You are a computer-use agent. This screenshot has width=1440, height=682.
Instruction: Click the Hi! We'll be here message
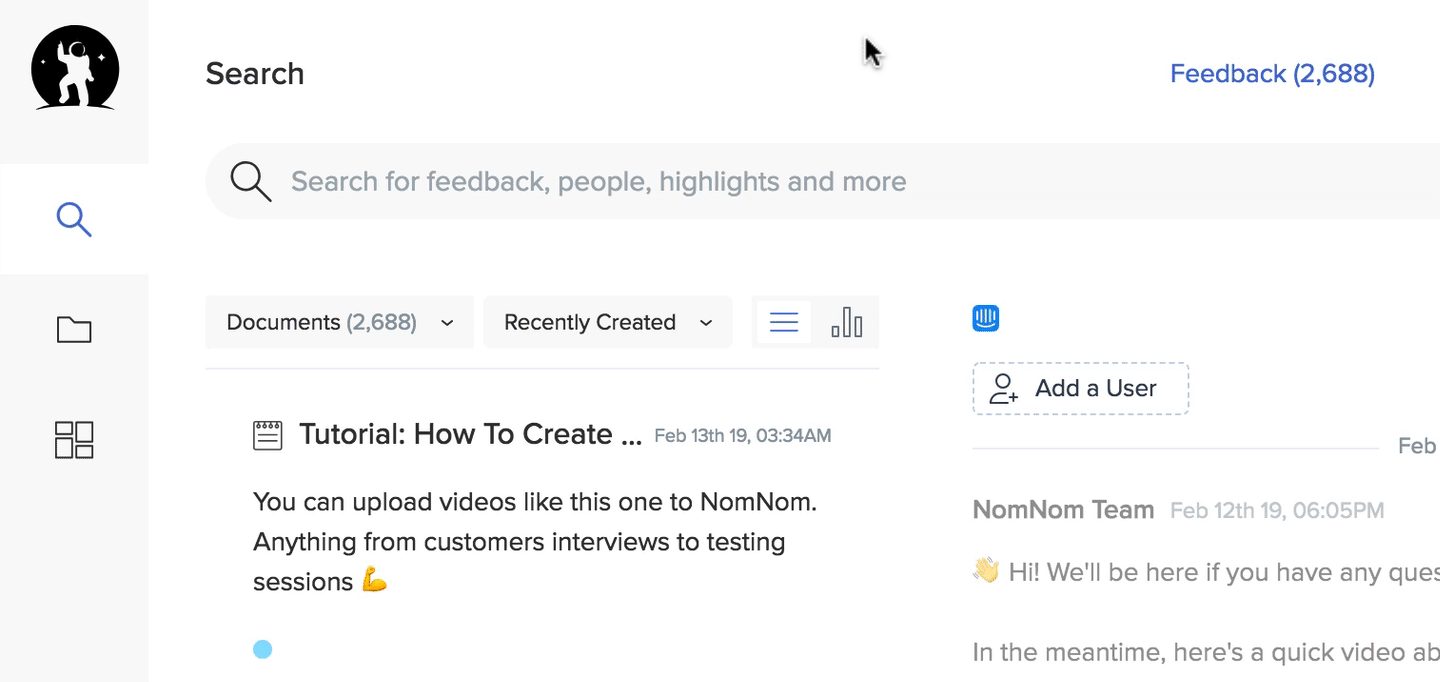pyautogui.click(x=1206, y=572)
